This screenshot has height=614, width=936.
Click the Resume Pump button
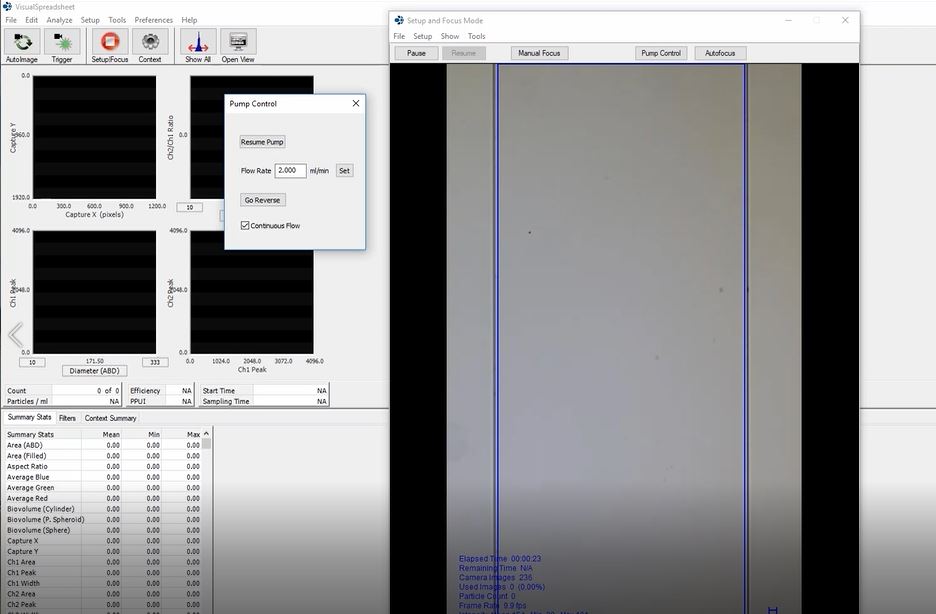[x=262, y=142]
